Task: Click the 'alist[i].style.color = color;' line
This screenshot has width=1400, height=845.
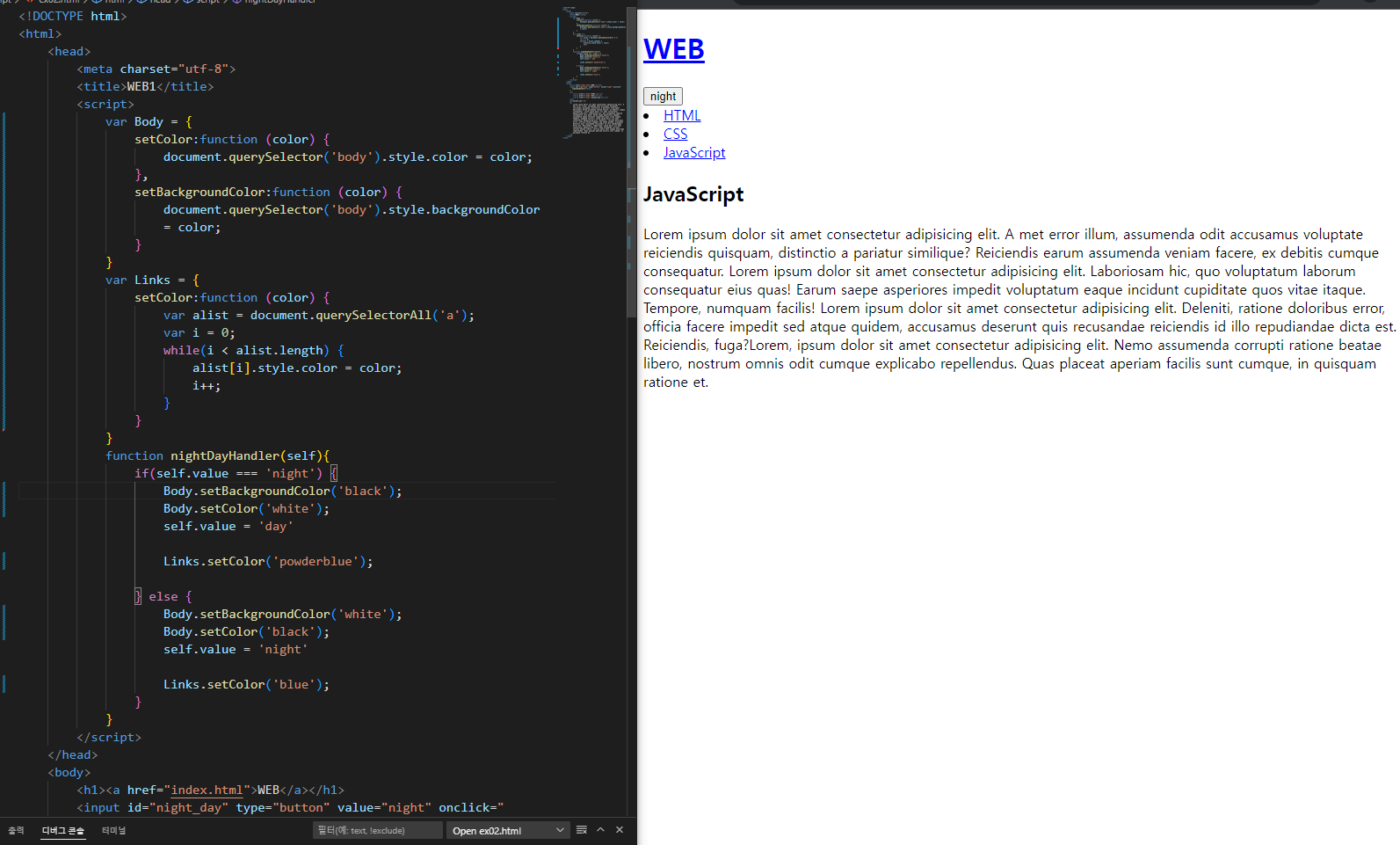Action: (297, 368)
